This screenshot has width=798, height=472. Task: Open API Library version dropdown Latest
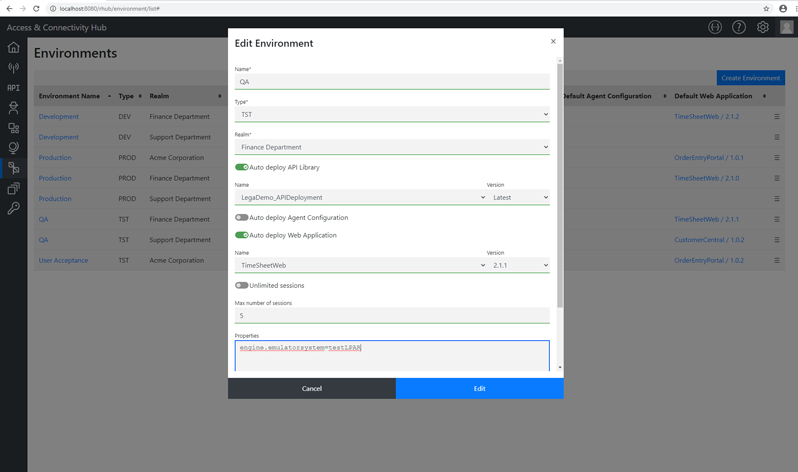pos(518,198)
